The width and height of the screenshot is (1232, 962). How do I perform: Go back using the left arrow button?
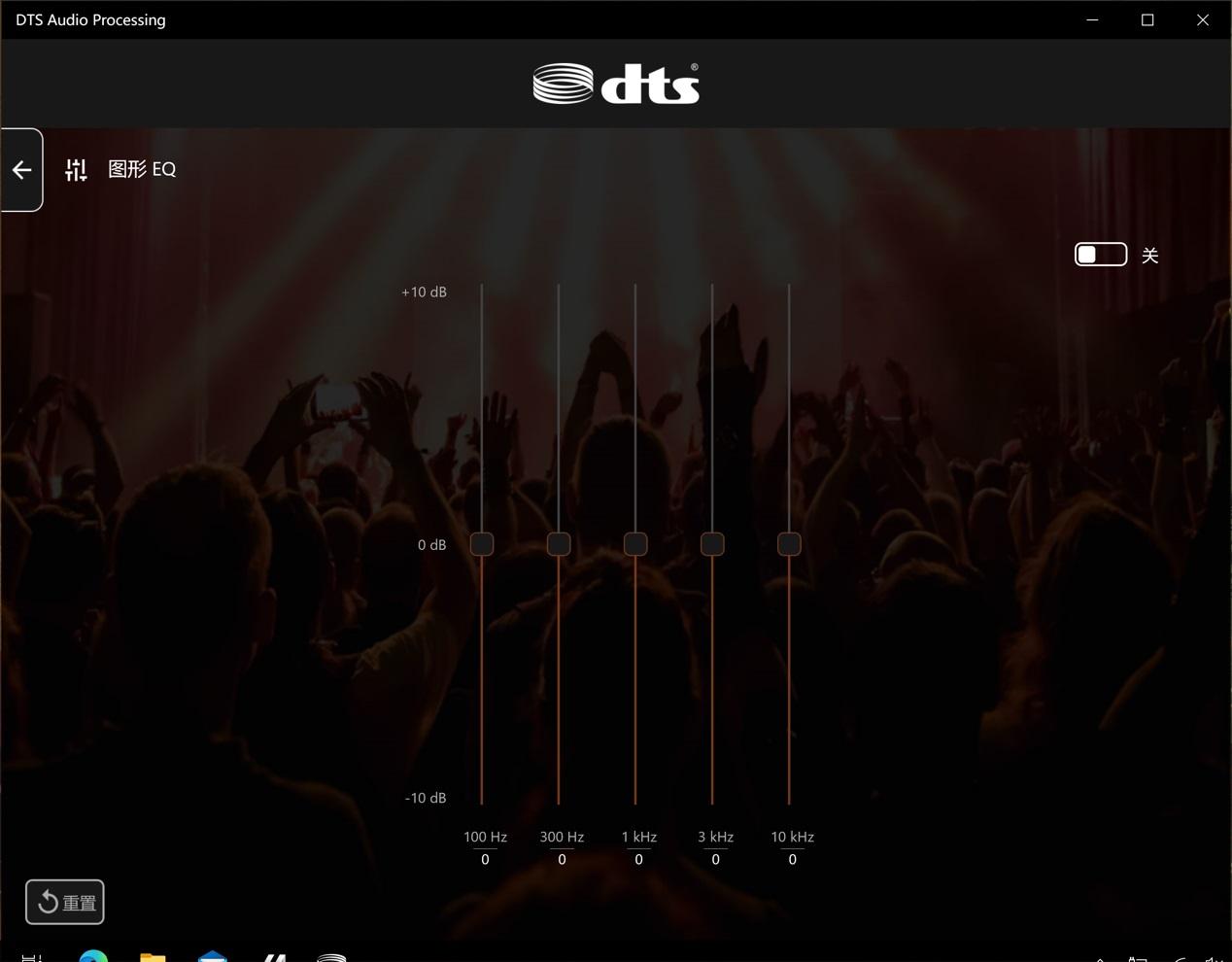pos(21,170)
